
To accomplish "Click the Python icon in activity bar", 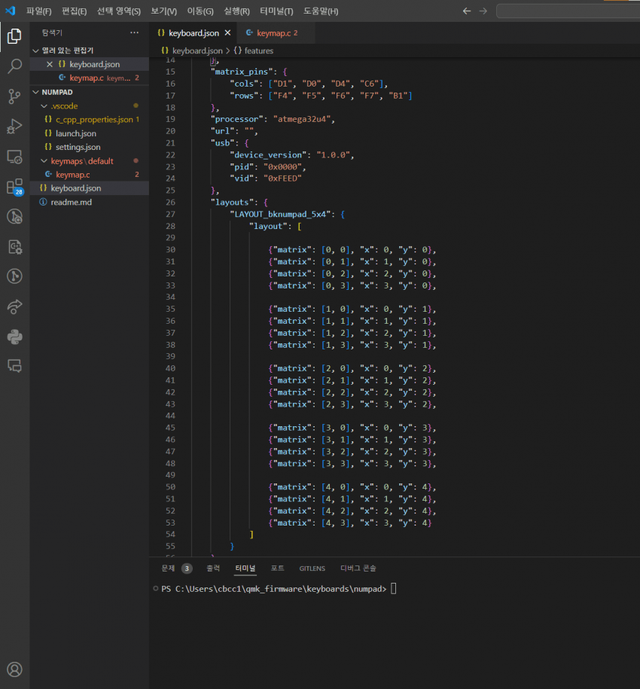I will pos(15,336).
